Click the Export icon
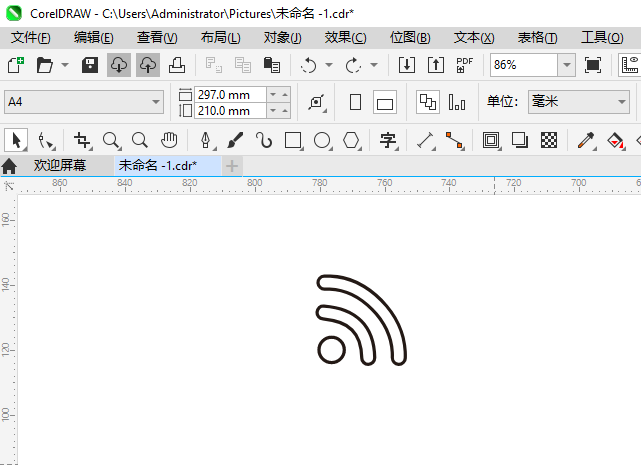 [x=436, y=65]
